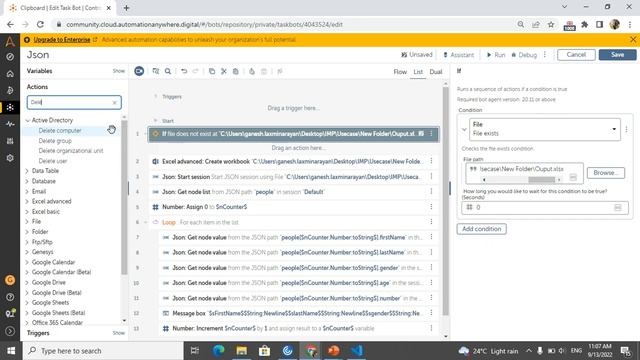Open options menu for Json Start session row
The width and height of the screenshot is (640, 360).
point(431,176)
